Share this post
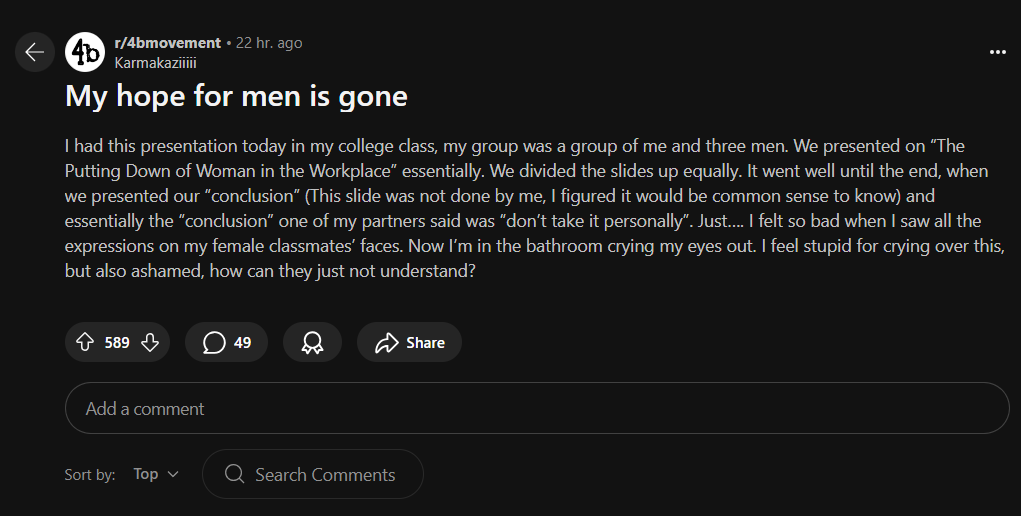This screenshot has height=516, width=1021. (x=409, y=343)
